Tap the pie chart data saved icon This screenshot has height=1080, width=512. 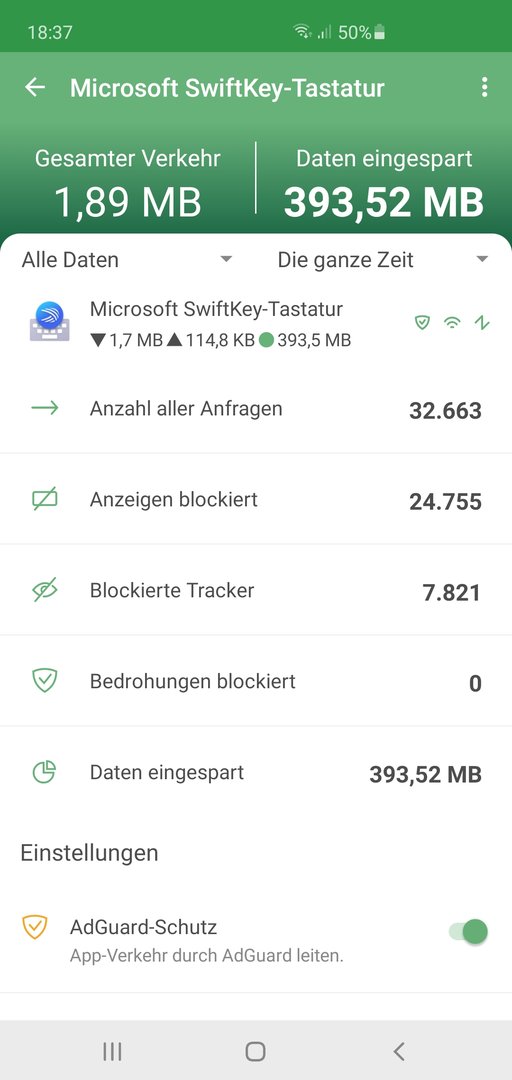[x=45, y=772]
